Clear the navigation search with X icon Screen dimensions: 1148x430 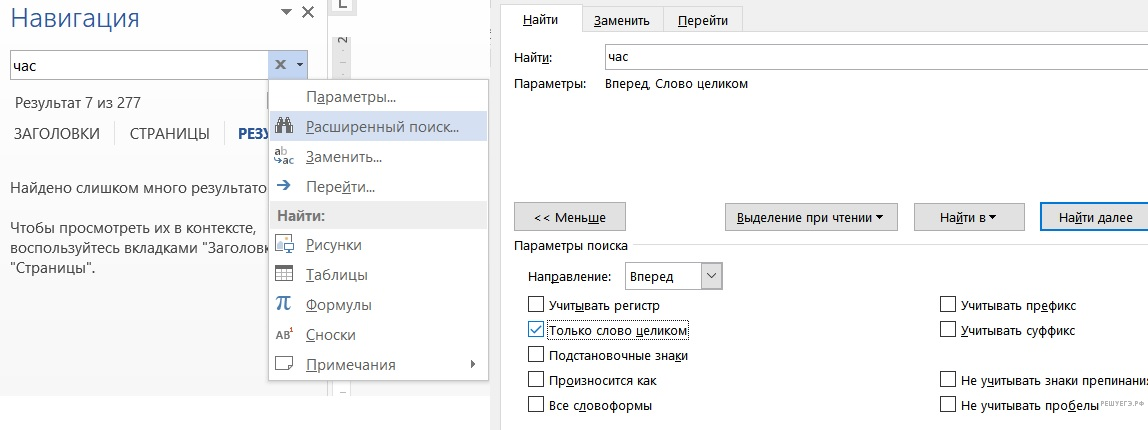(x=280, y=65)
